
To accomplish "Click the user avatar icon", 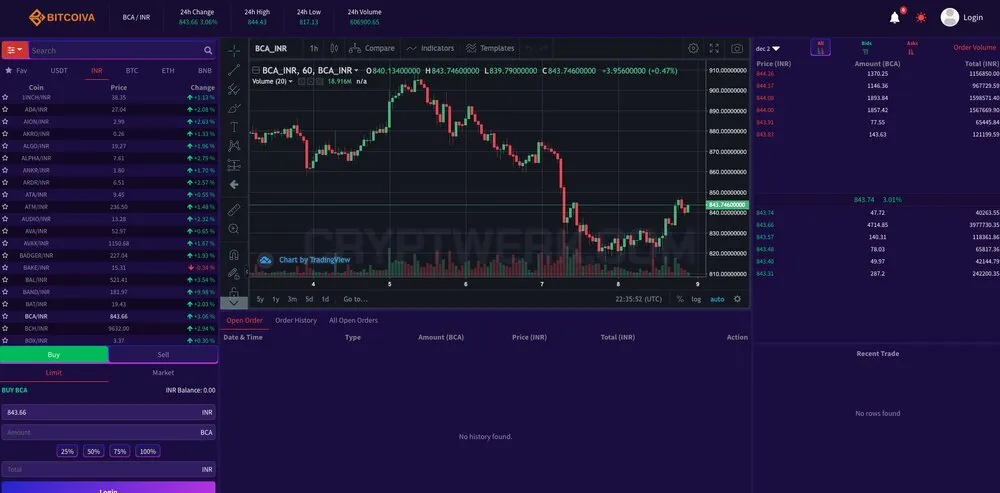I will (950, 17).
